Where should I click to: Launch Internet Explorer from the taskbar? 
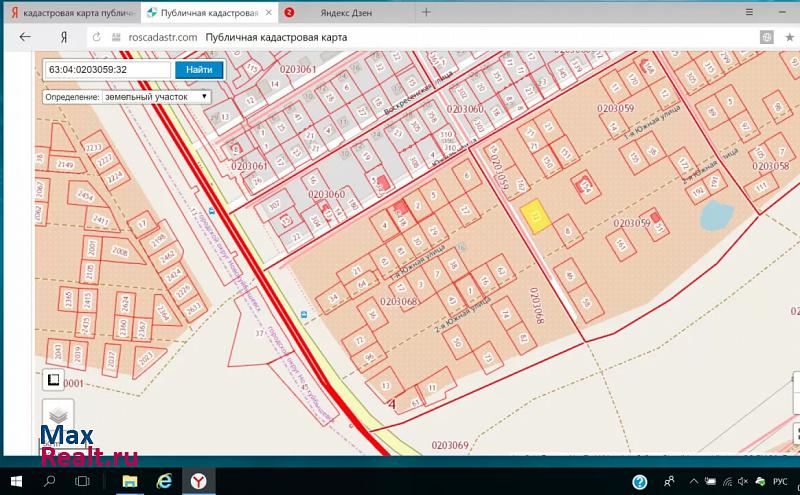(164, 481)
